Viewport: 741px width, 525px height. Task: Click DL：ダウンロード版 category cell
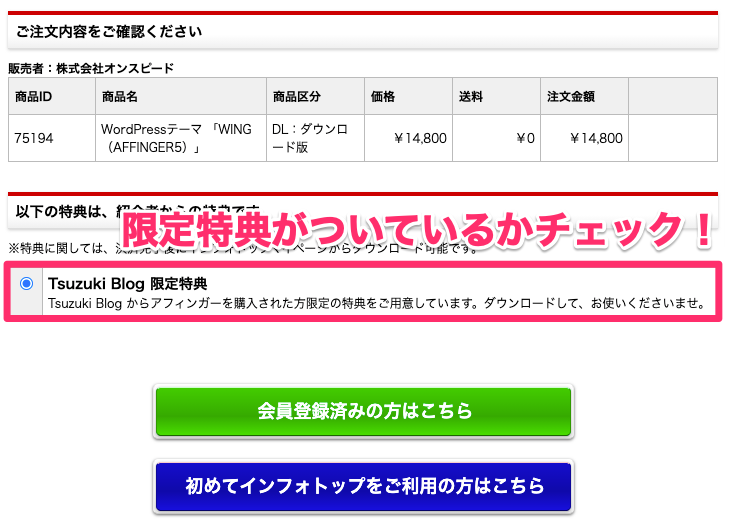(x=315, y=138)
